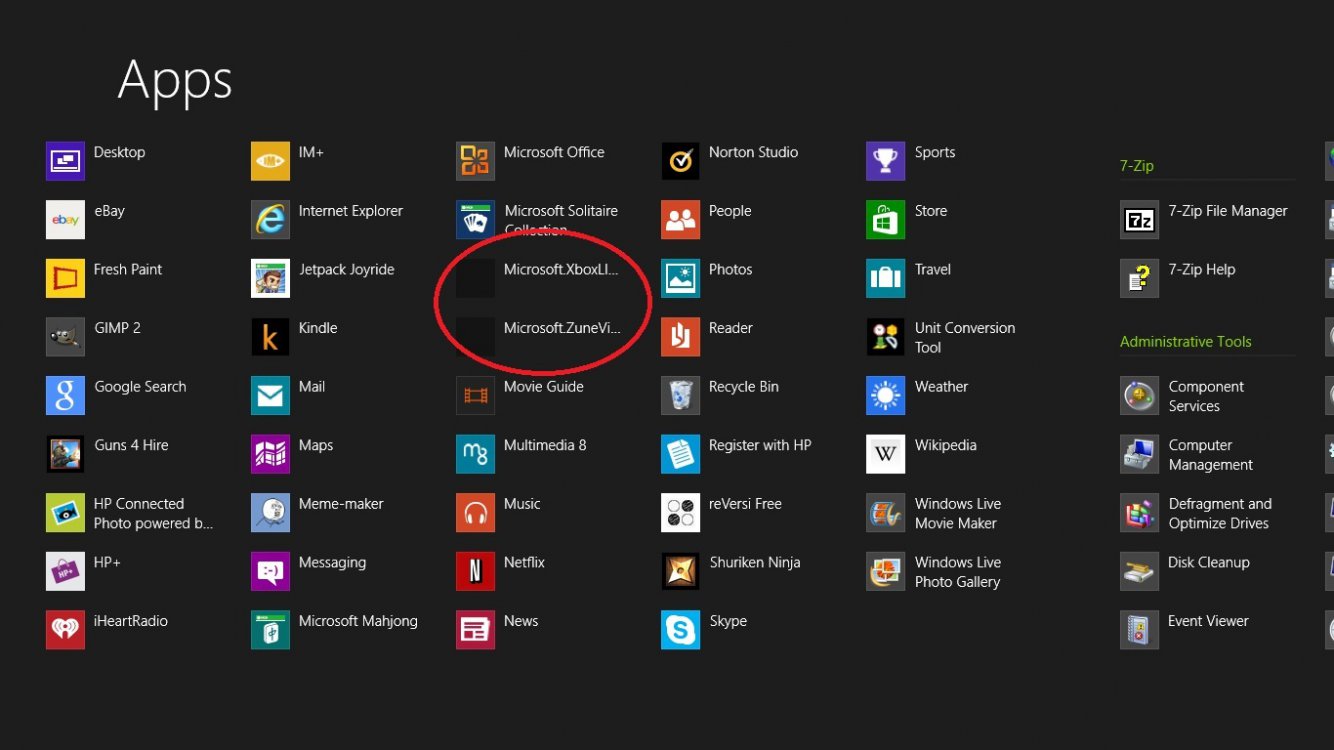Viewport: 1334px width, 750px height.
Task: Open Unit Conversion Tool icon
Action: [x=885, y=337]
